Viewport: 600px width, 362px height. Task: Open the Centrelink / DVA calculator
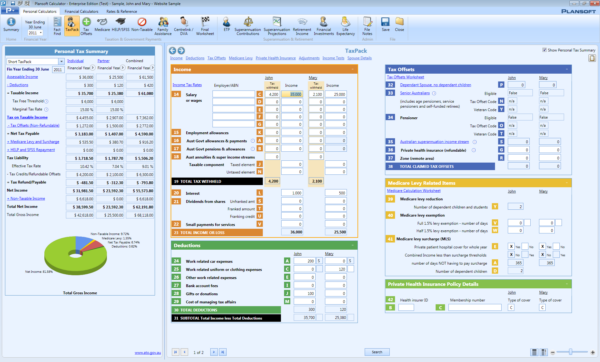184,26
